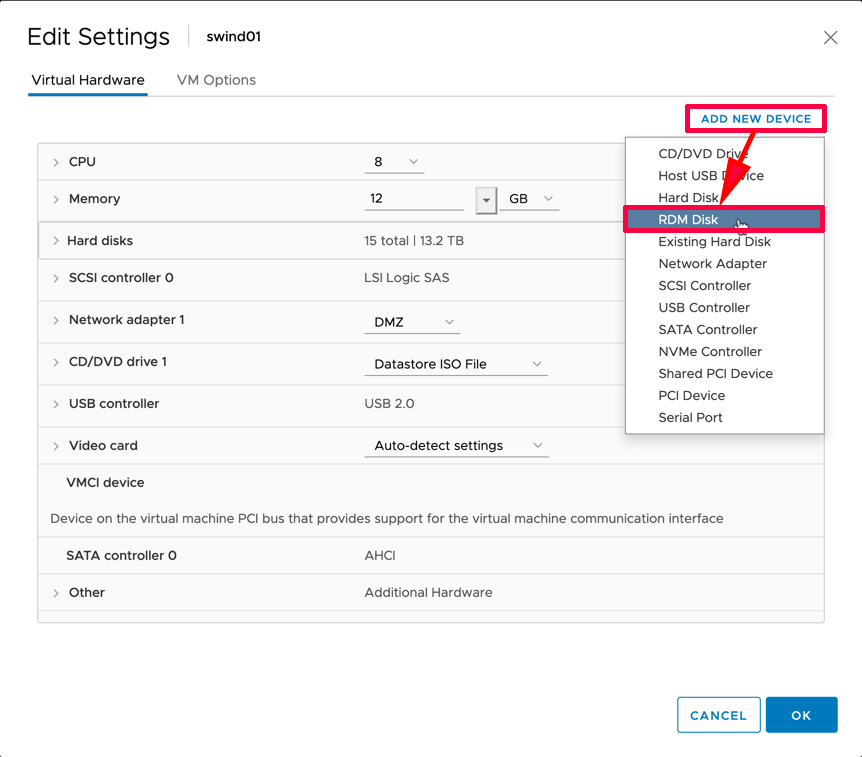Open the memory GB unit dropdown

(529, 198)
